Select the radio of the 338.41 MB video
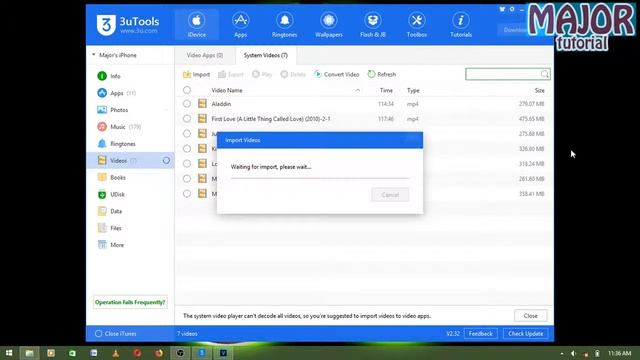The height and width of the screenshot is (360, 640). (187, 193)
